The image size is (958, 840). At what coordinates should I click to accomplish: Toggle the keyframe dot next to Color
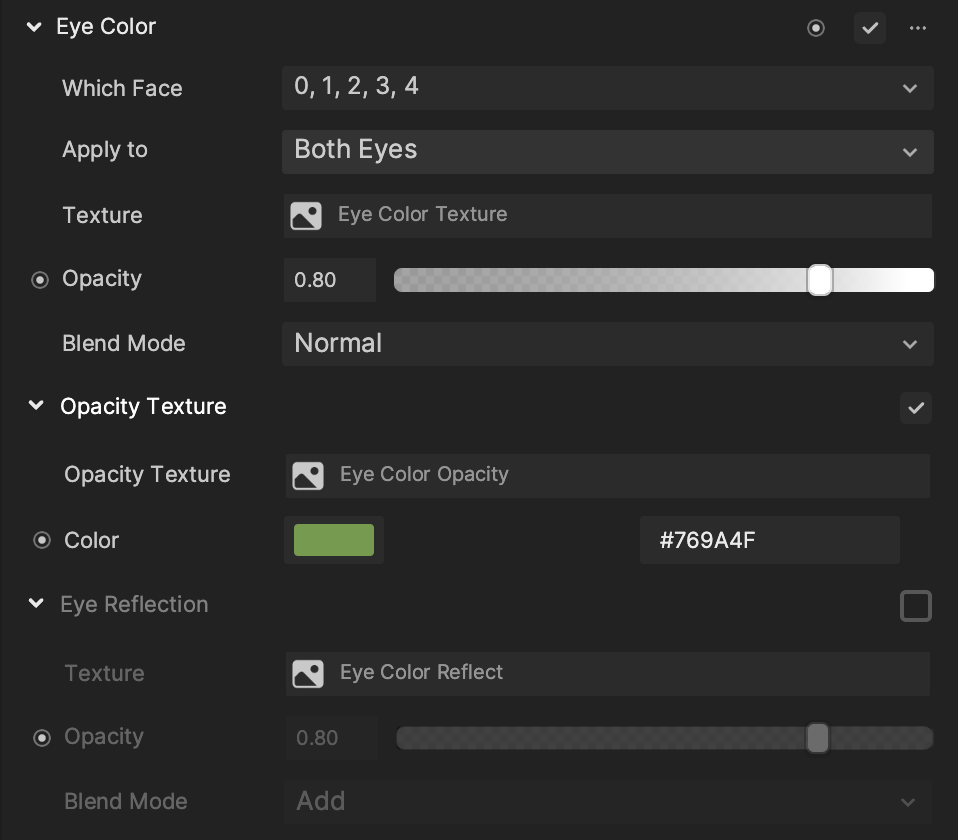click(x=42, y=540)
